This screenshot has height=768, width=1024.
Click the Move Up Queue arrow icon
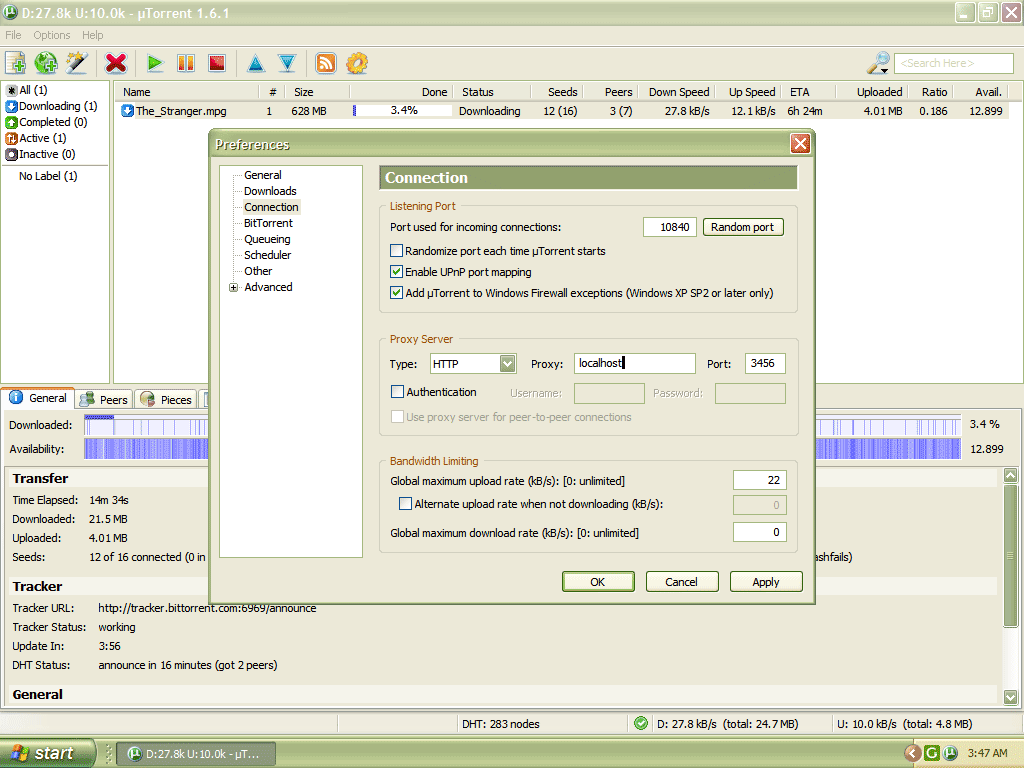point(256,63)
